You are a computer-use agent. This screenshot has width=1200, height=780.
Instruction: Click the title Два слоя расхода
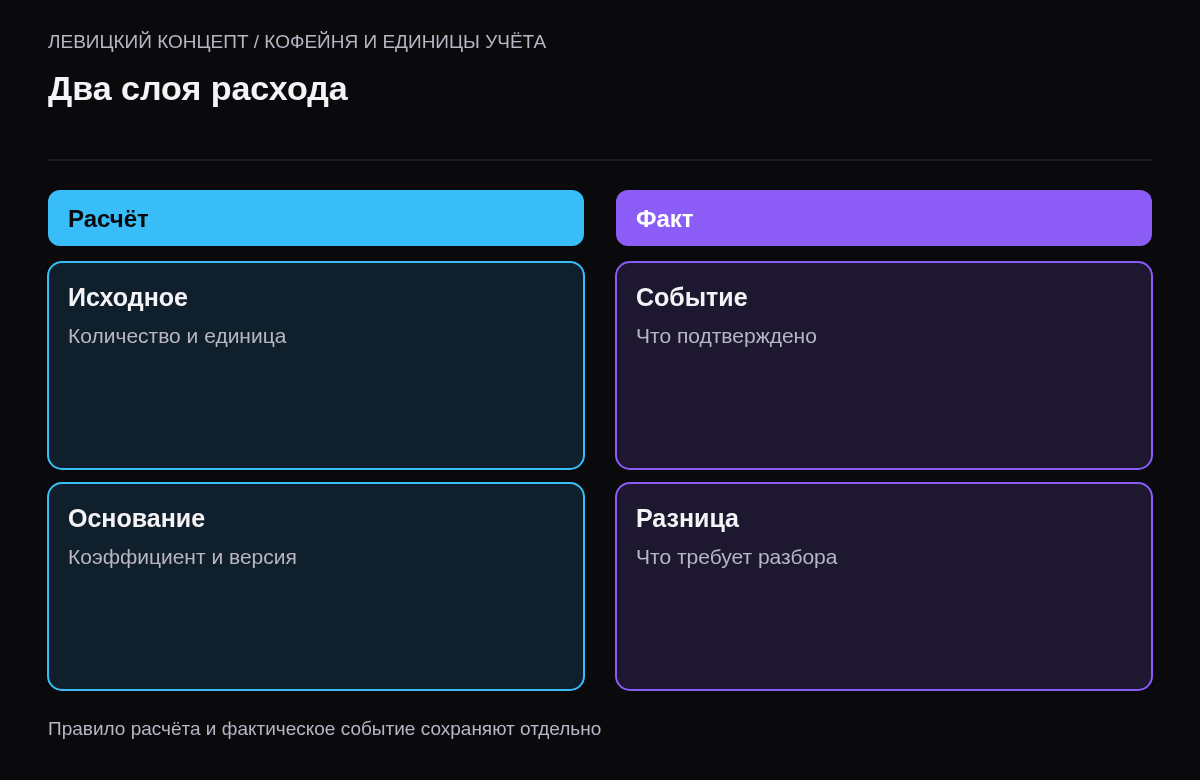198,89
